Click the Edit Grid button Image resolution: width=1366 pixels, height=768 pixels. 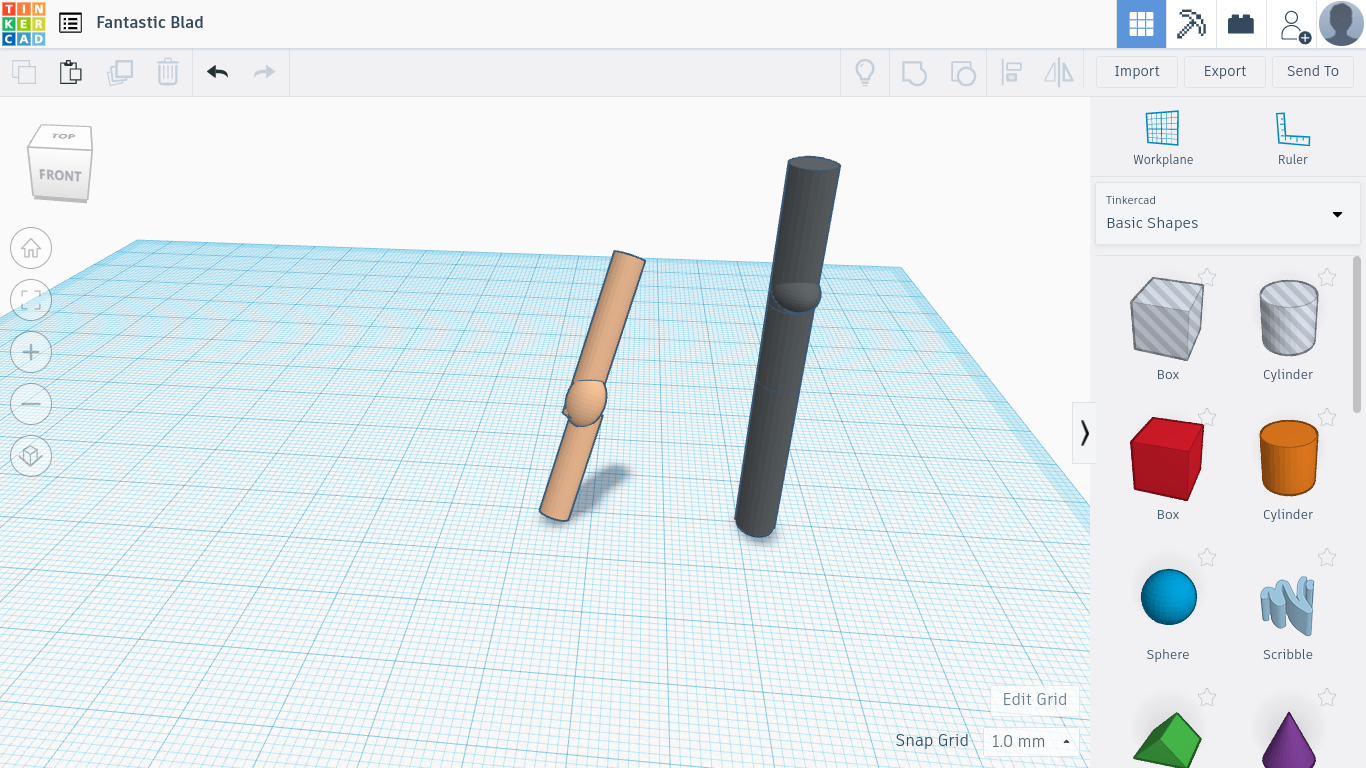pos(1035,699)
